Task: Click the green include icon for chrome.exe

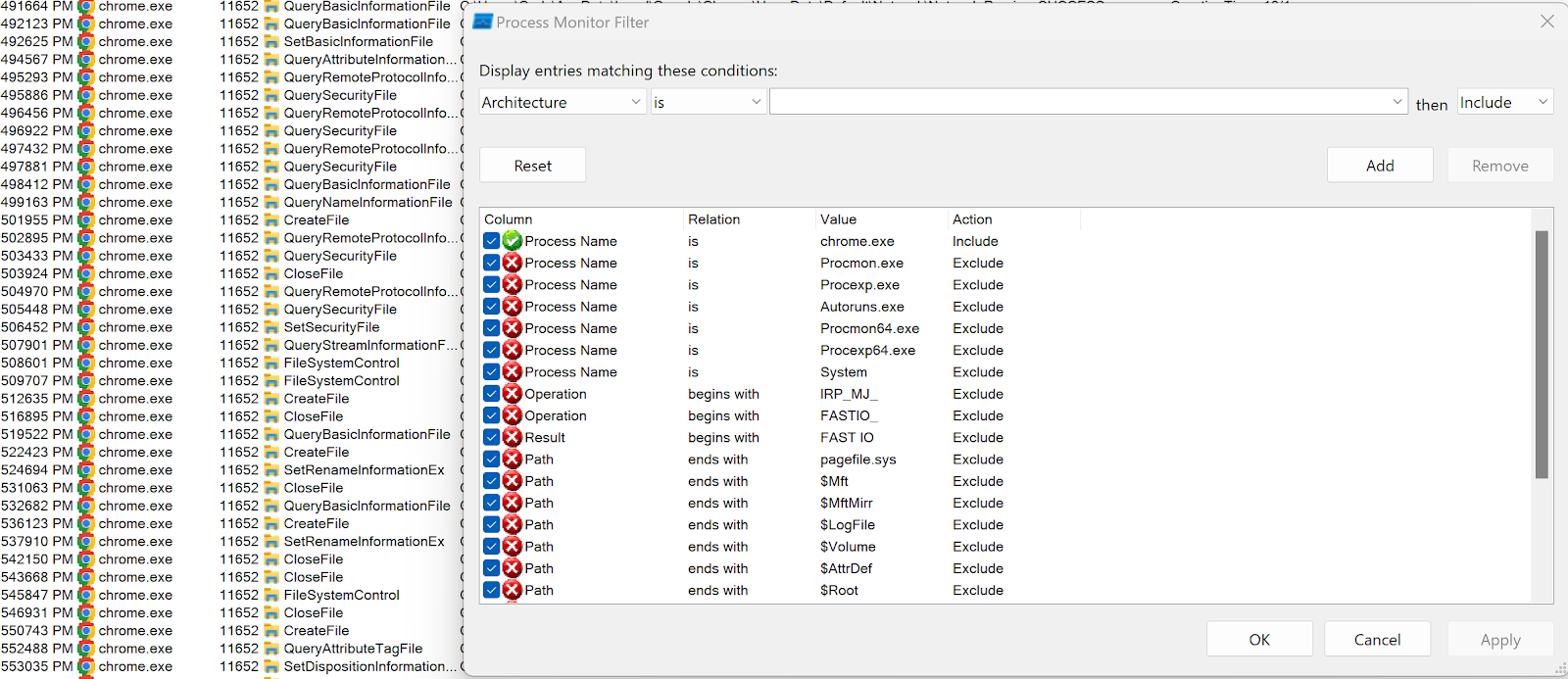Action: pyautogui.click(x=512, y=241)
